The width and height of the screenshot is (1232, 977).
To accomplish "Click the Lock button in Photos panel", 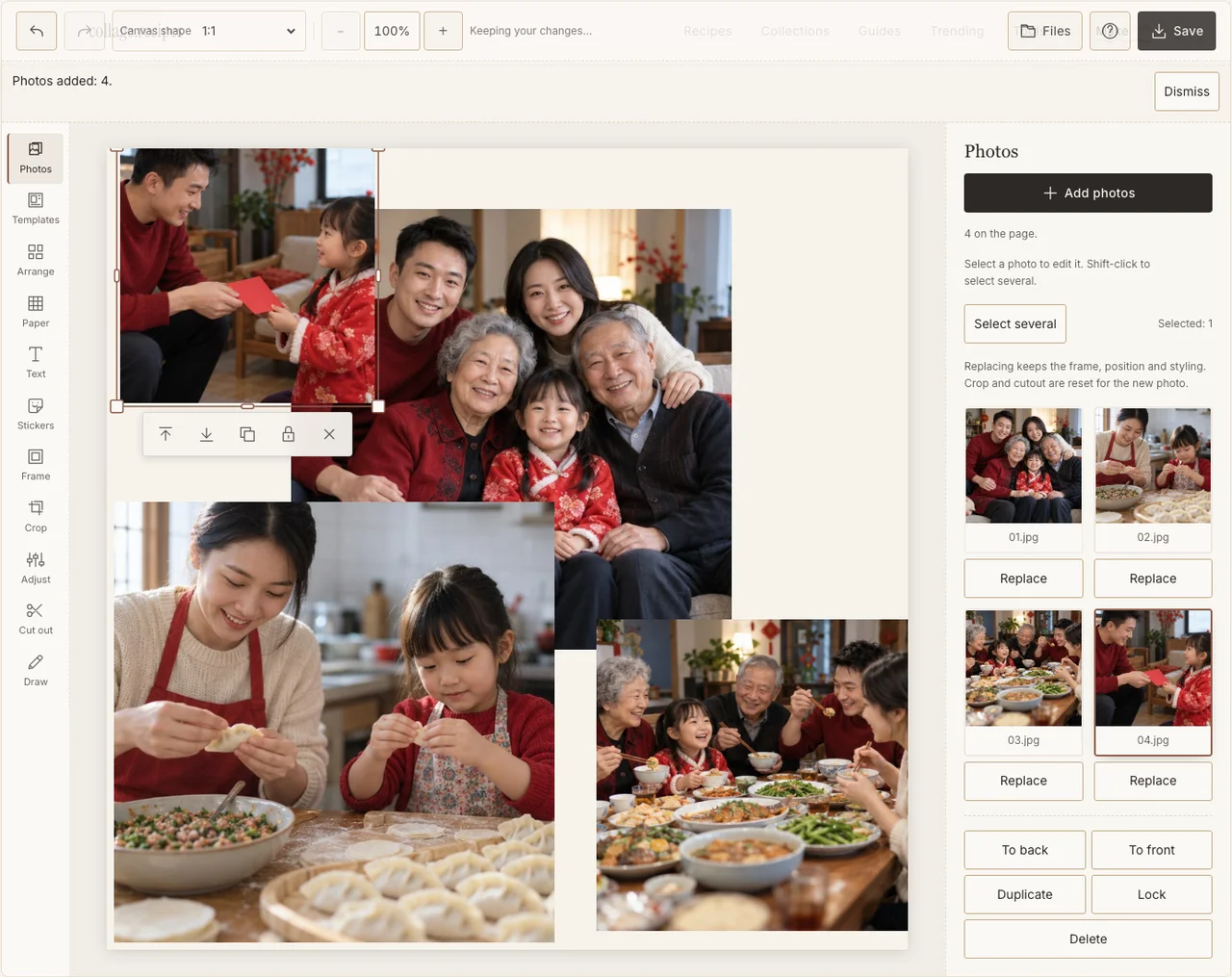I will [1152, 894].
